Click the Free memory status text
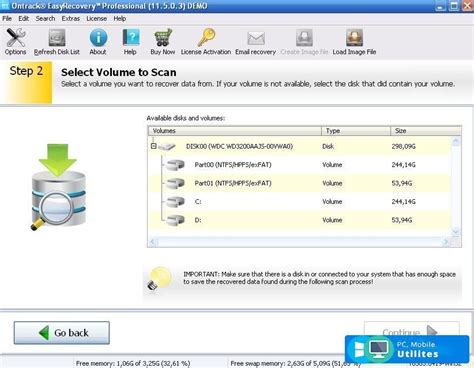Image resolution: width=474 pixels, height=368 pixels. 133,363
